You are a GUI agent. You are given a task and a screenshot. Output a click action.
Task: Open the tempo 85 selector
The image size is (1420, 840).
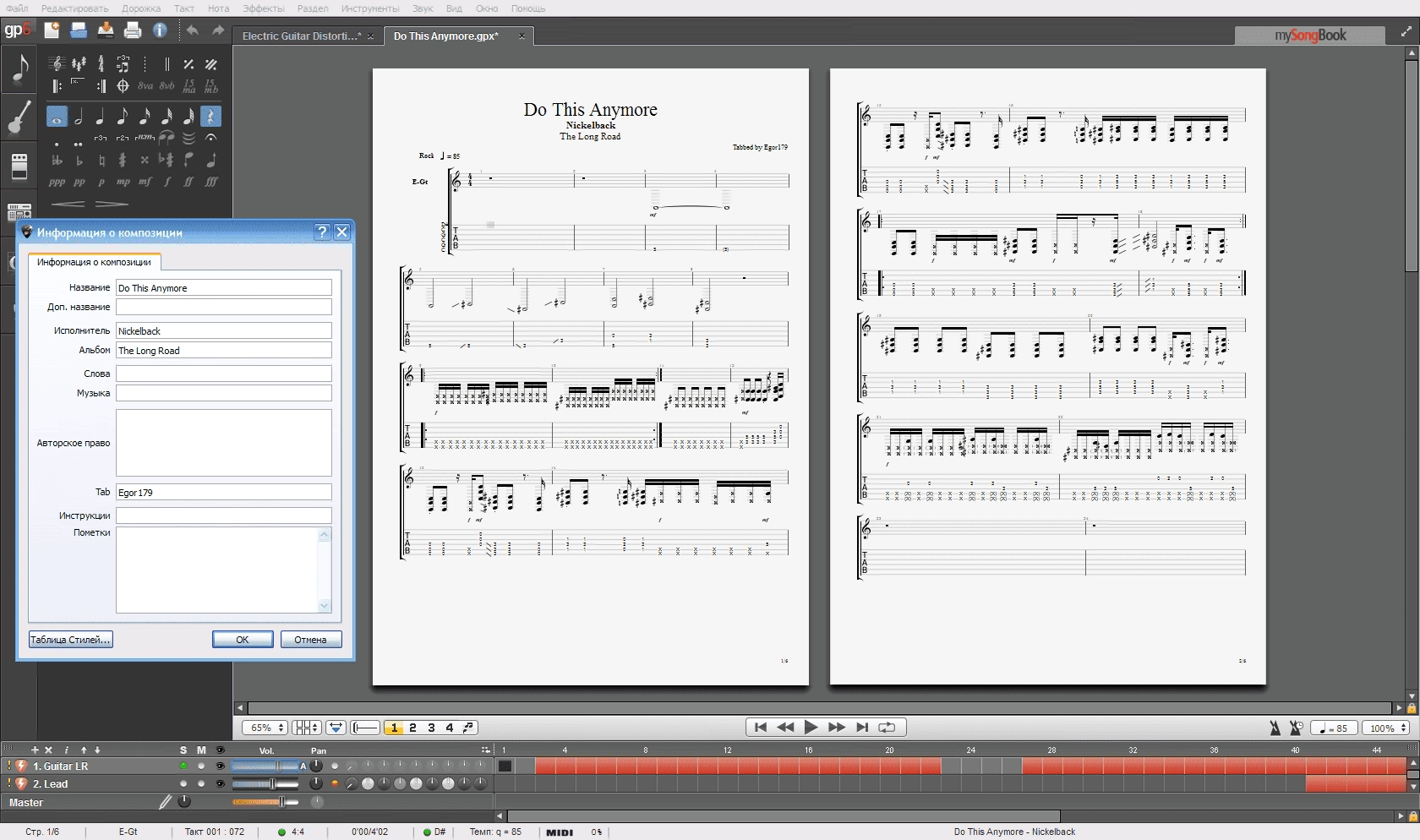click(1334, 728)
